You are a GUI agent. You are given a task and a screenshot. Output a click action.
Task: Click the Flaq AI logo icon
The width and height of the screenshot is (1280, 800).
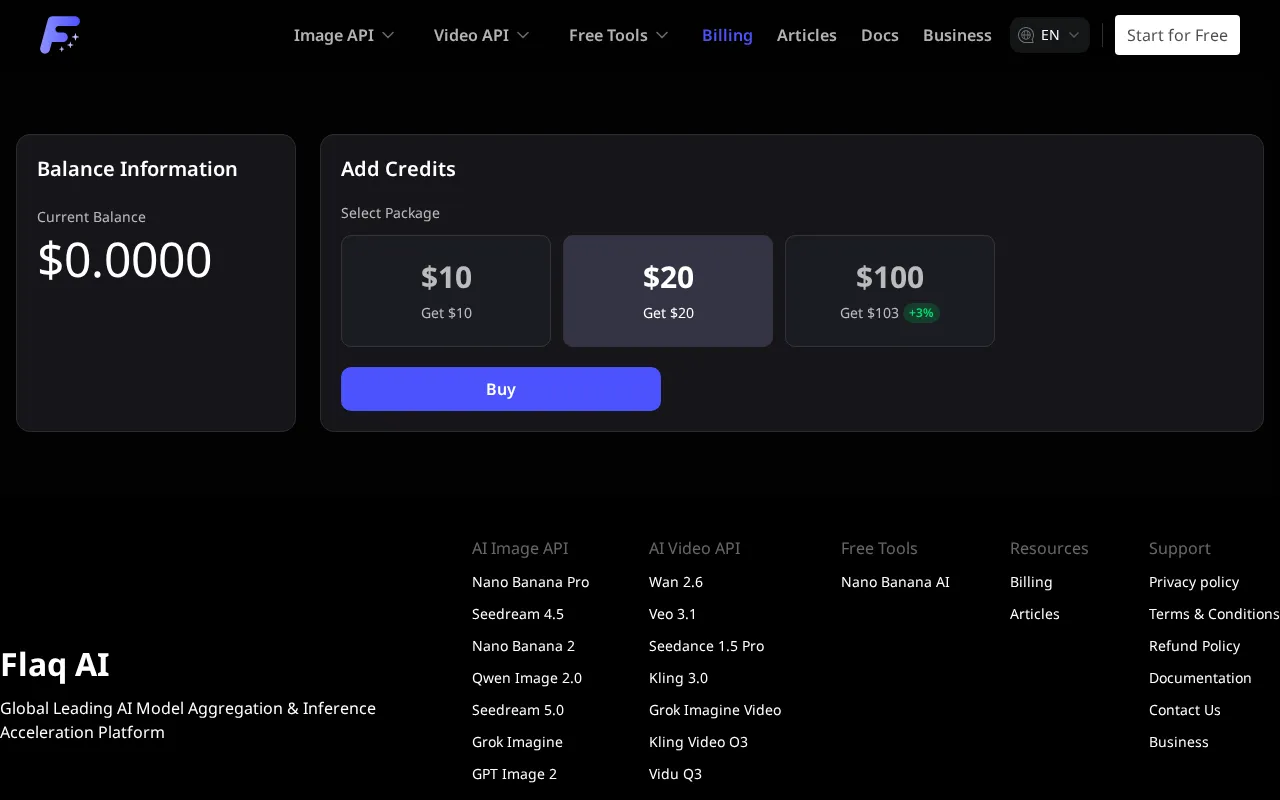(60, 35)
